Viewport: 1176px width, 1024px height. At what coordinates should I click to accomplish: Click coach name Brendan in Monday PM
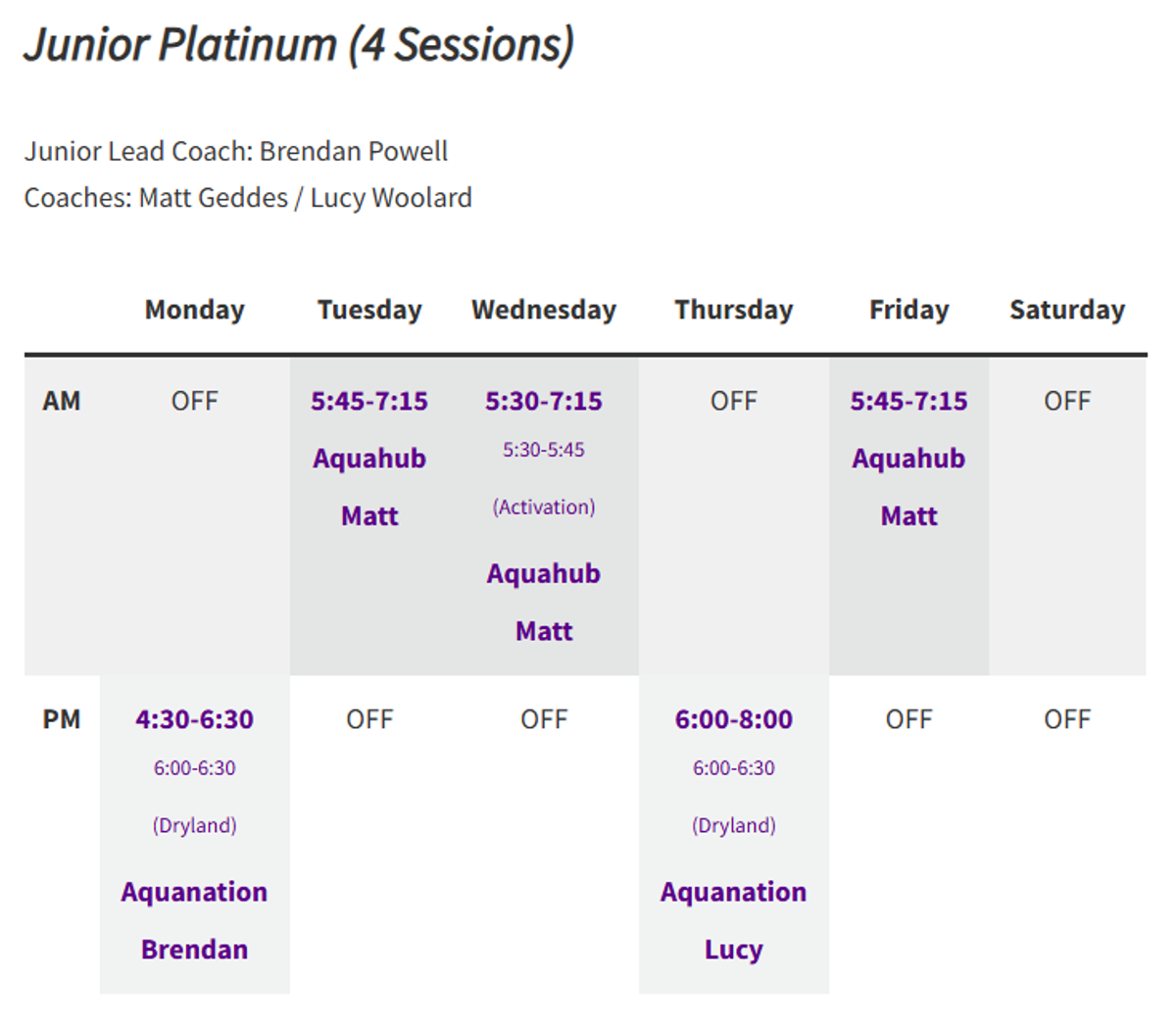195,950
